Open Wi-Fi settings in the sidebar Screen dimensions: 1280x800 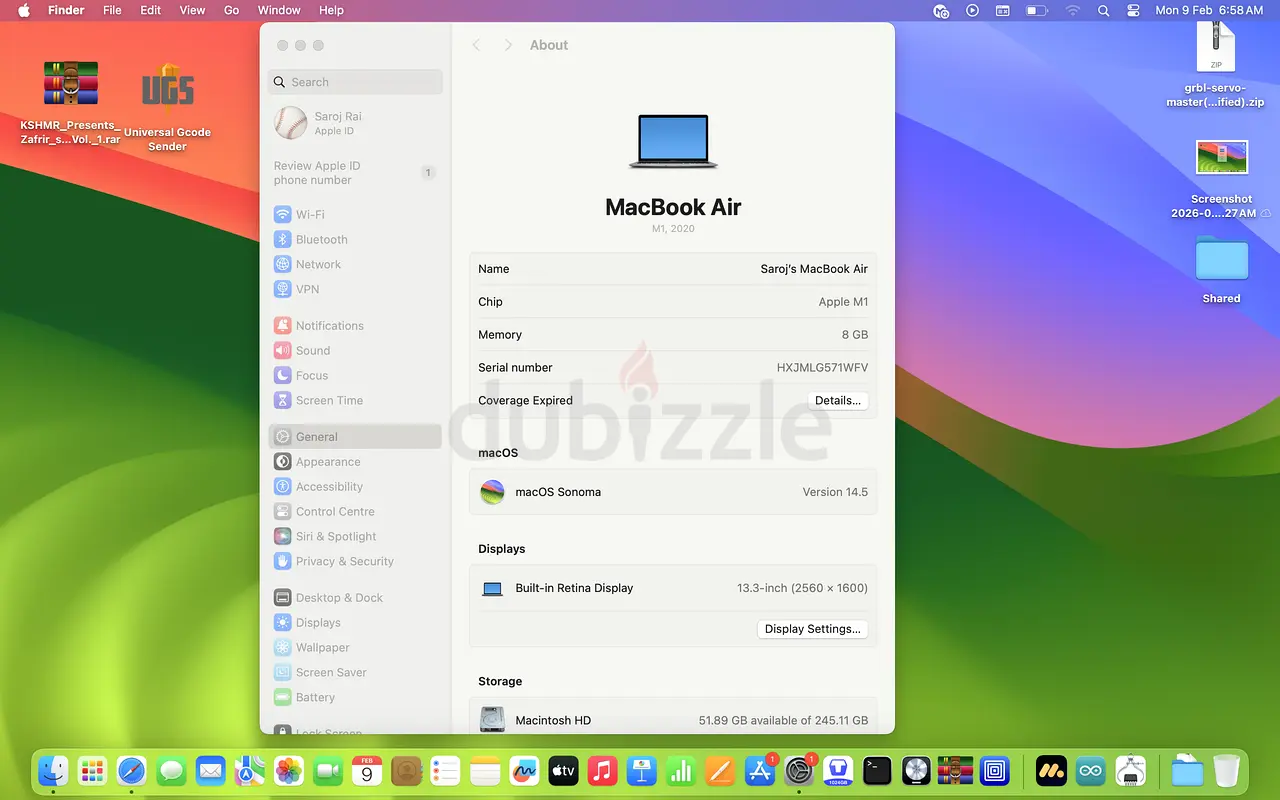[309, 215]
